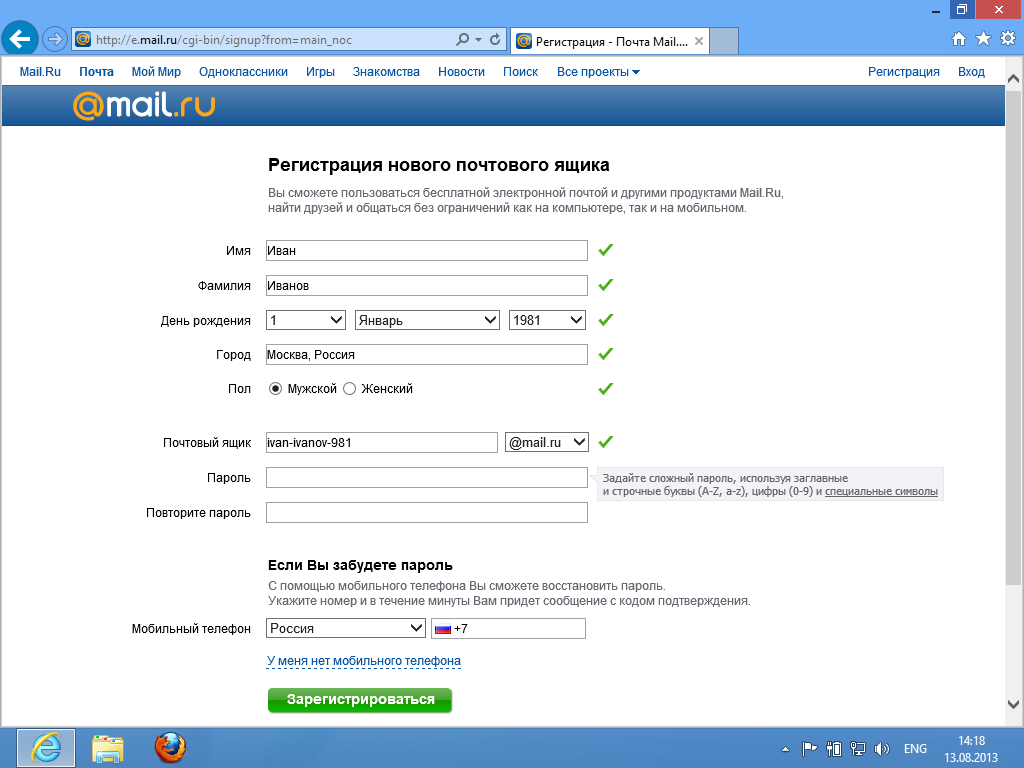The width and height of the screenshot is (1024, 768).
Task: Click the У меня нет мобильного телефона link
Action: click(x=364, y=661)
